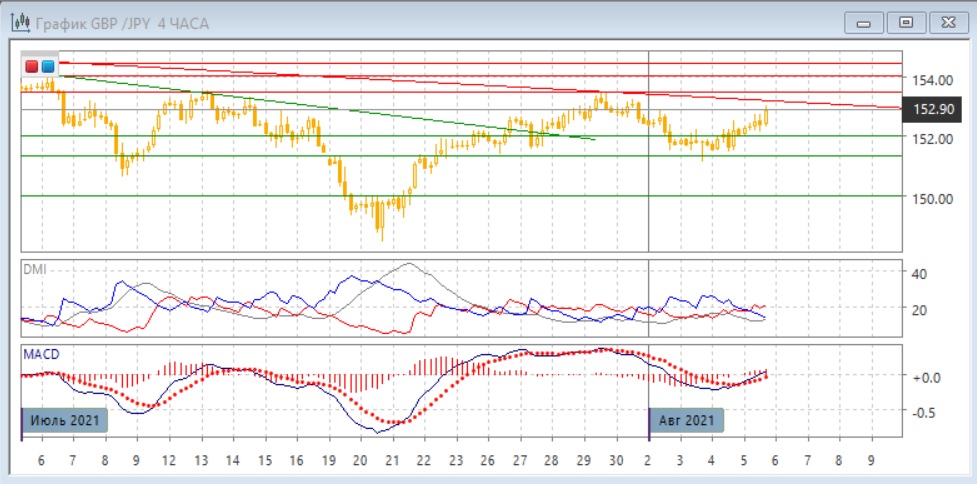The image size is (977, 484).
Task: Click the DMI scale value 20
Action: pos(917,310)
